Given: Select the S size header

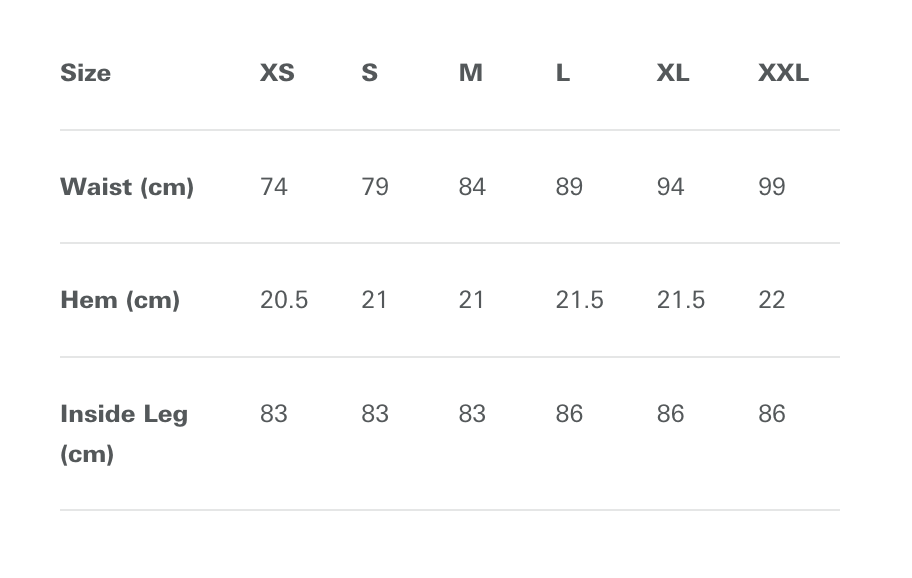Looking at the screenshot, I should pyautogui.click(x=369, y=73).
